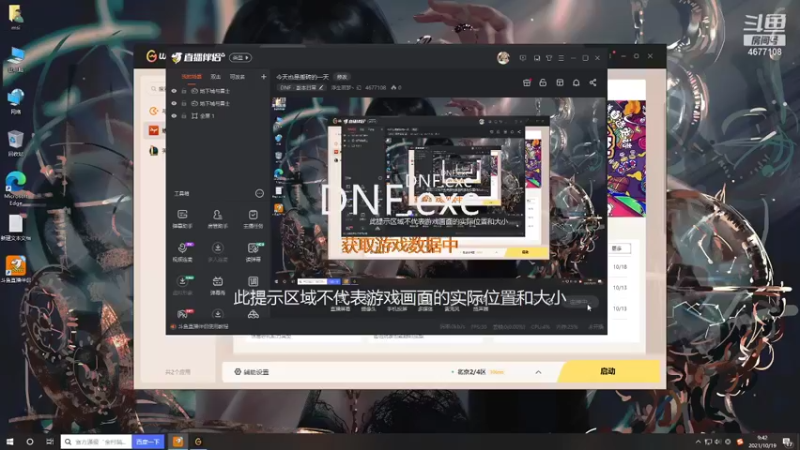
Task: Click the 百度一下 button in taskbar
Action: 148,442
